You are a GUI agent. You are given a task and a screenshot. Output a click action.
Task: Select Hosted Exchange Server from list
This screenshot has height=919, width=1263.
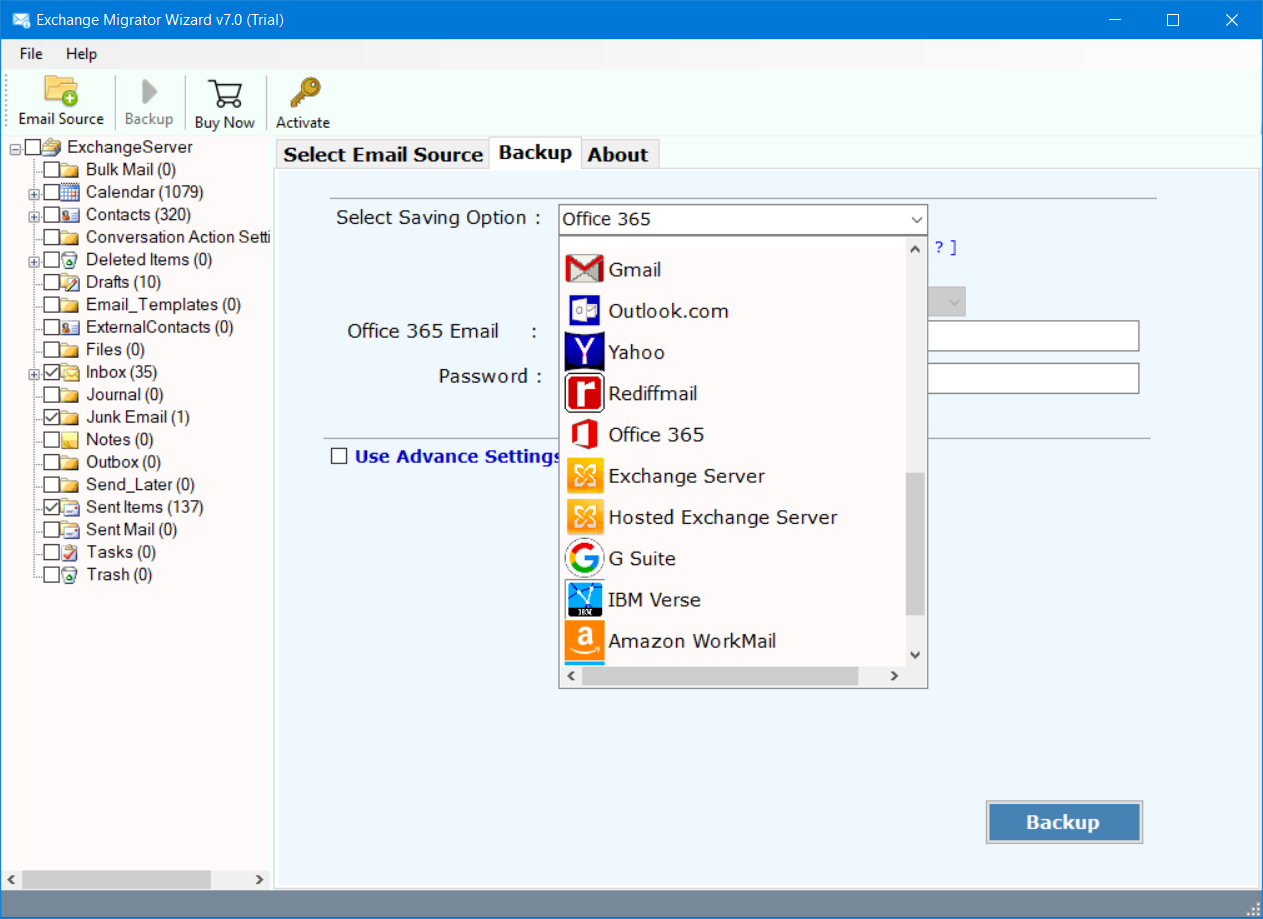[722, 517]
